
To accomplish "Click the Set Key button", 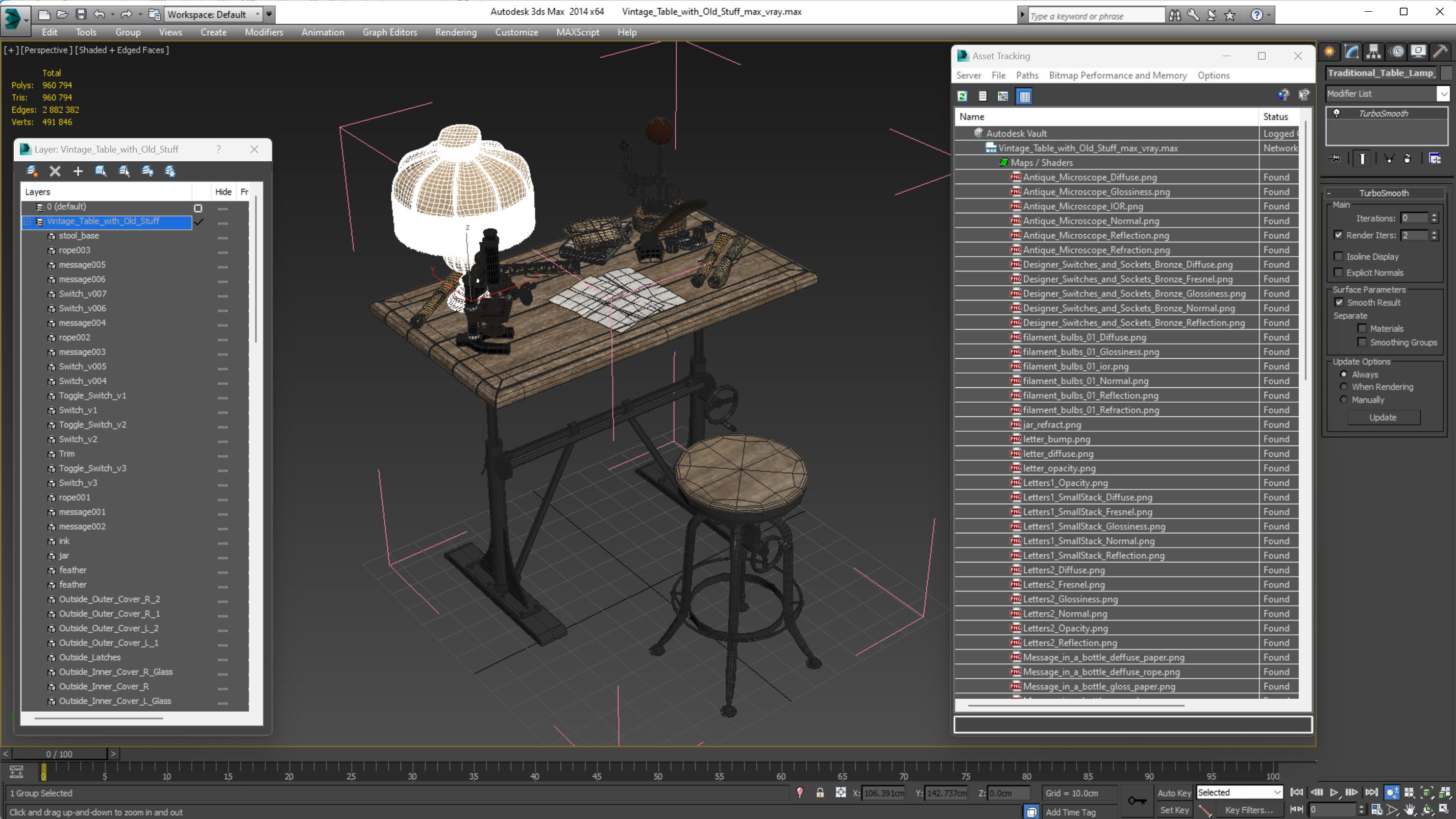I will [1173, 810].
